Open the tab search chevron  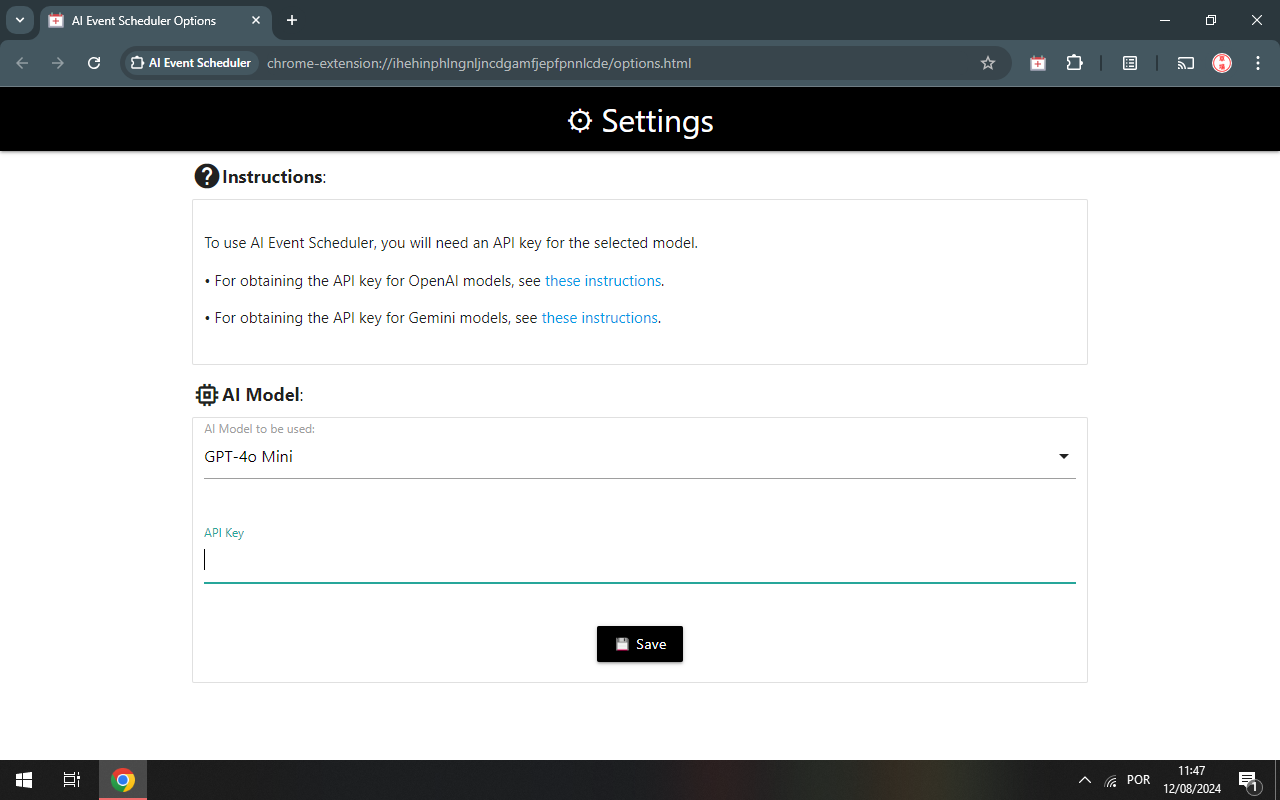coord(19,20)
